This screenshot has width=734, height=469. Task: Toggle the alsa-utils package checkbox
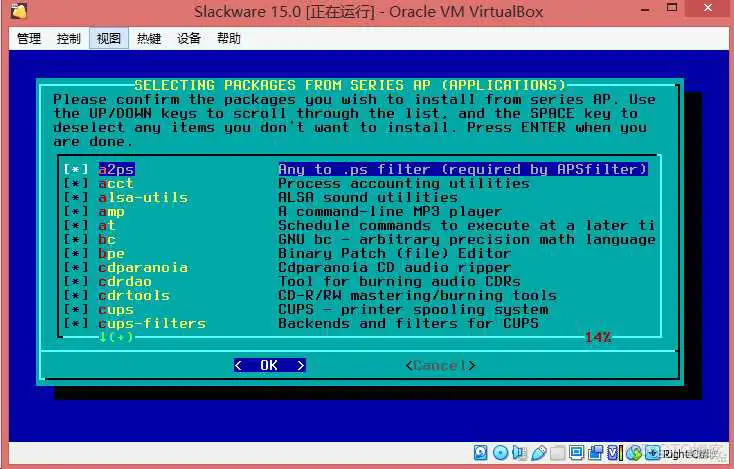76,197
